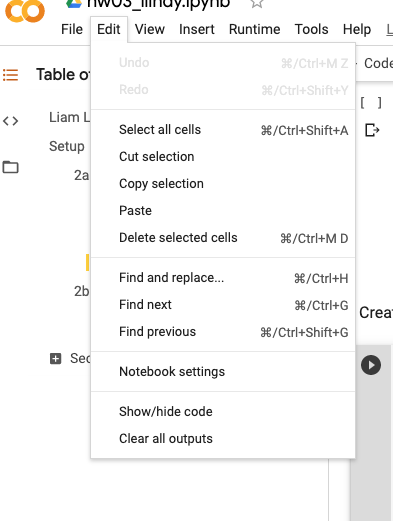
Task: Click Delete selected cells
Action: click(x=223, y=238)
